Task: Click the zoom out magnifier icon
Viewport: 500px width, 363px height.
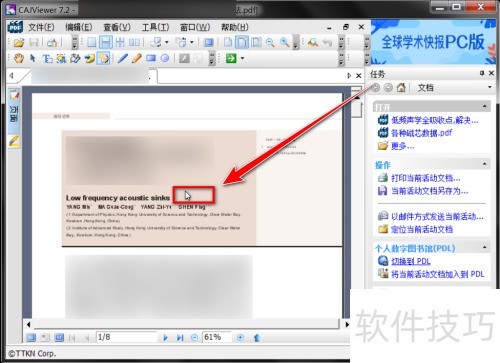Action: pos(270,42)
